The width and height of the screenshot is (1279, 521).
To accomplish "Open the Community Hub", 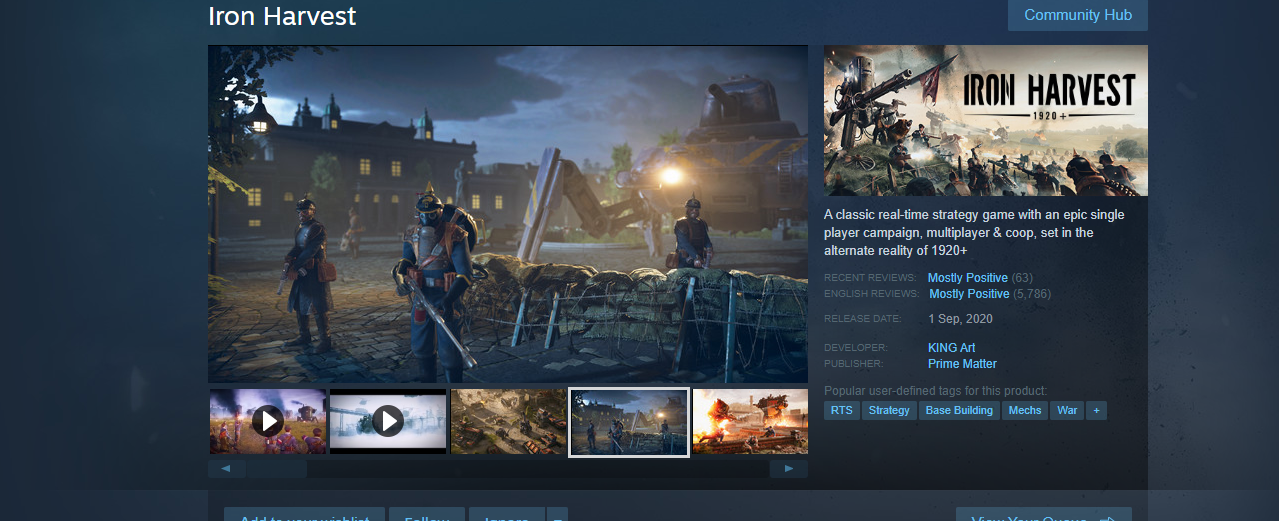I will coord(1077,15).
